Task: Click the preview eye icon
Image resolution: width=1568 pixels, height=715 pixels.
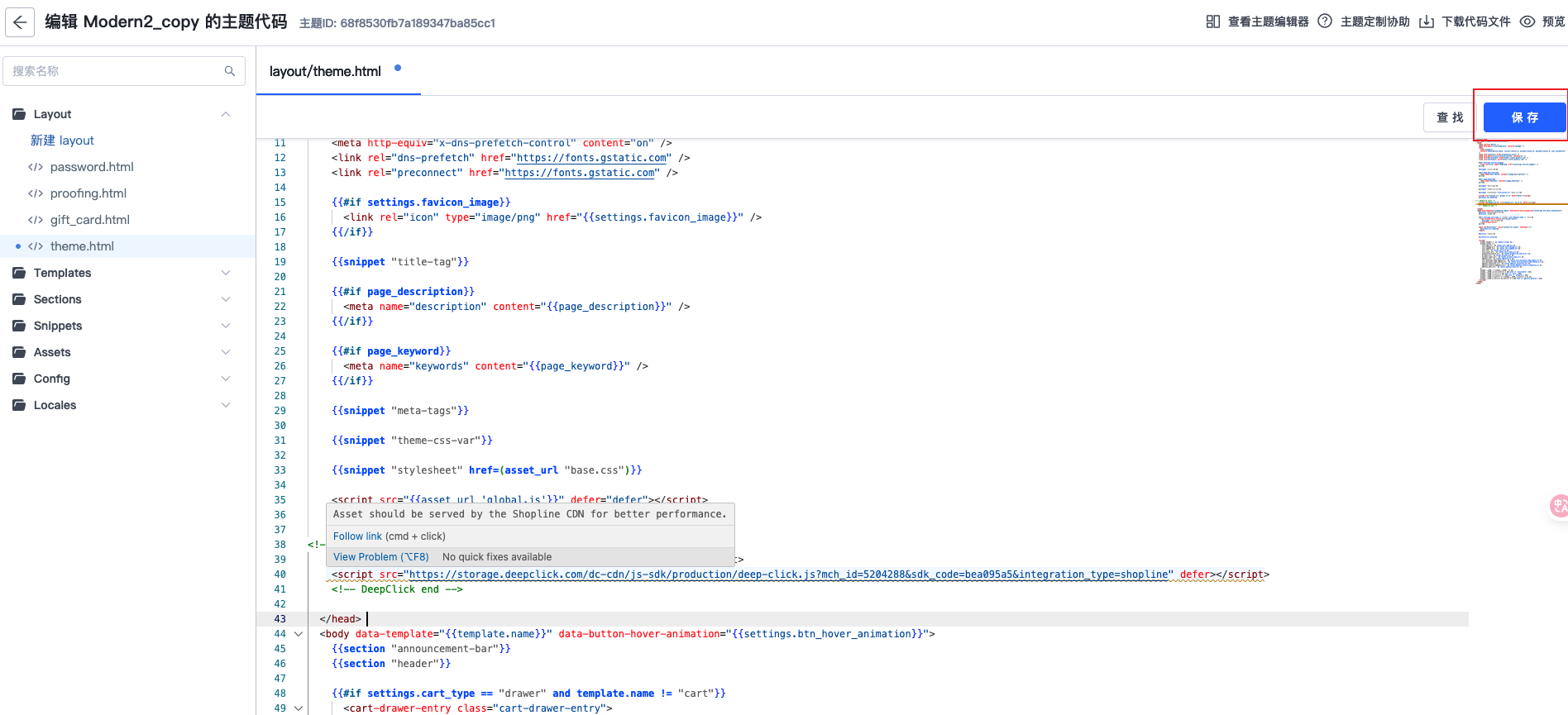Action: click(x=1527, y=21)
